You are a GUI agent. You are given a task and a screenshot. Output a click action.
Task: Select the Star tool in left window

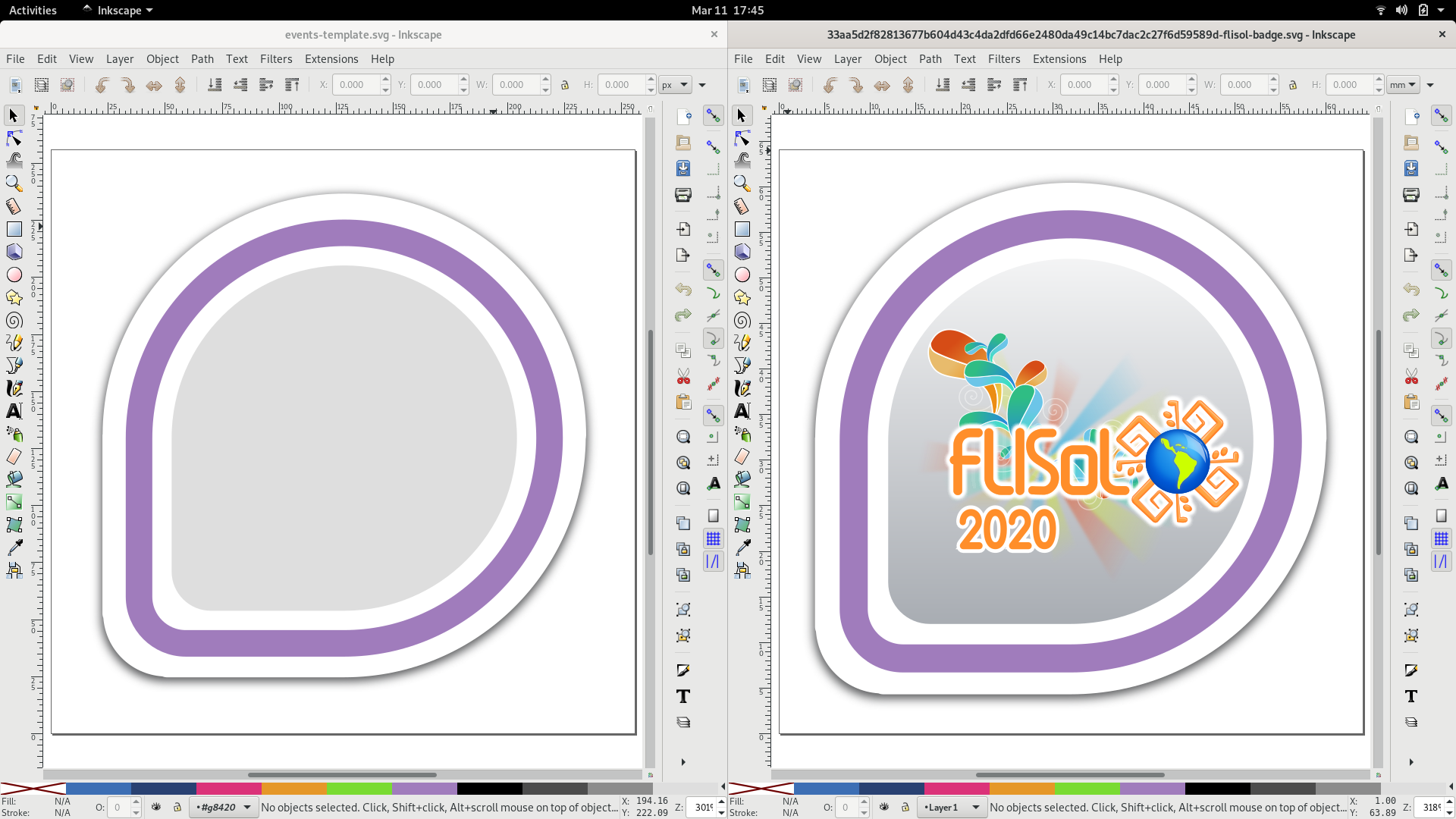14,297
